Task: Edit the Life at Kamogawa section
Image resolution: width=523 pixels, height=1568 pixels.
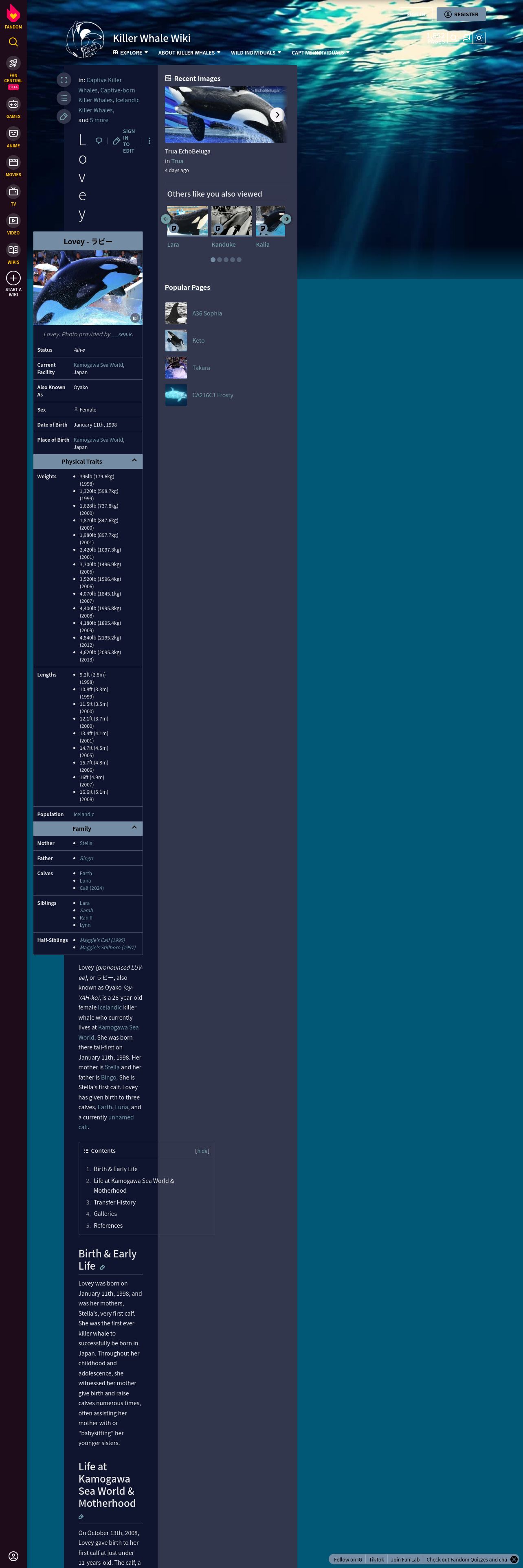Action: [x=81, y=1516]
